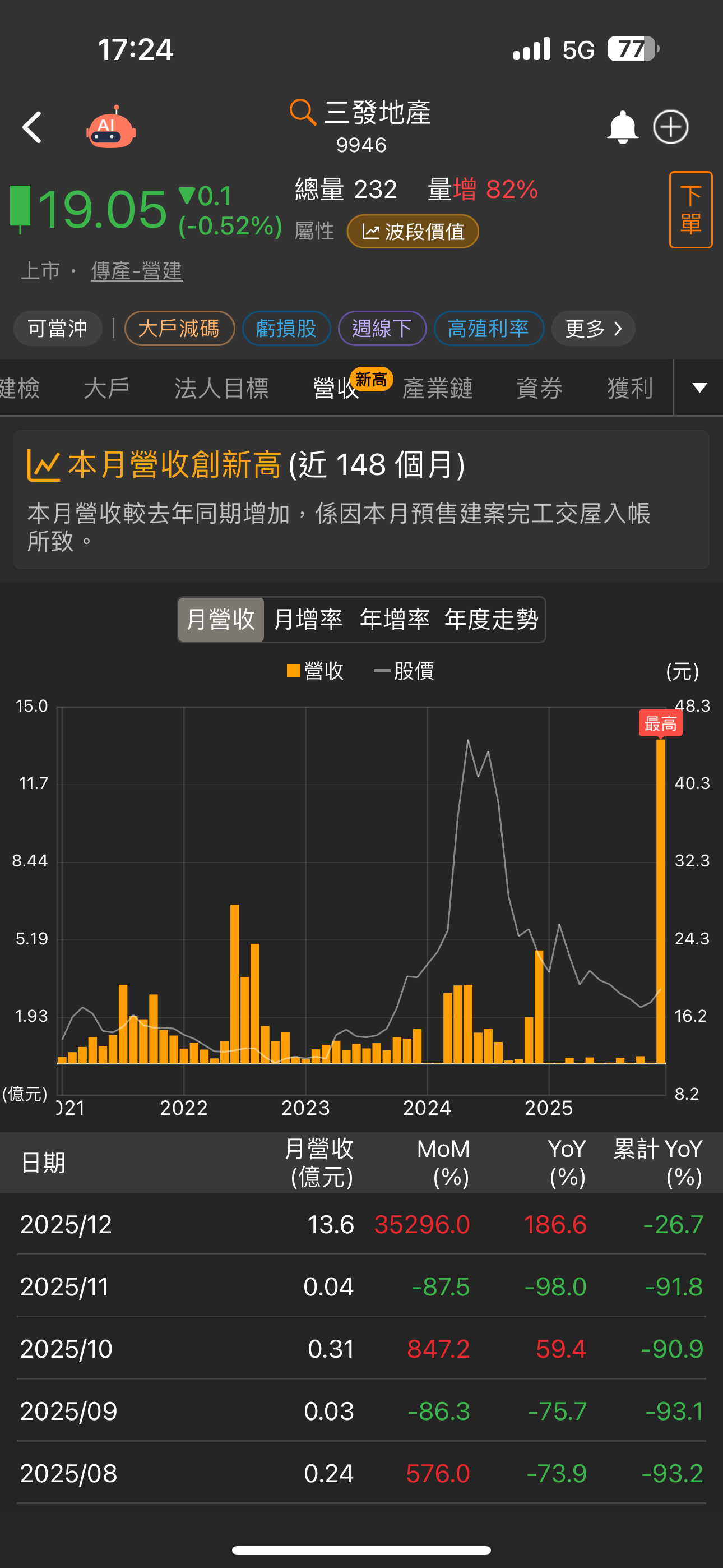Switch to the 資券 tab
This screenshot has width=723, height=1568.
tap(539, 388)
